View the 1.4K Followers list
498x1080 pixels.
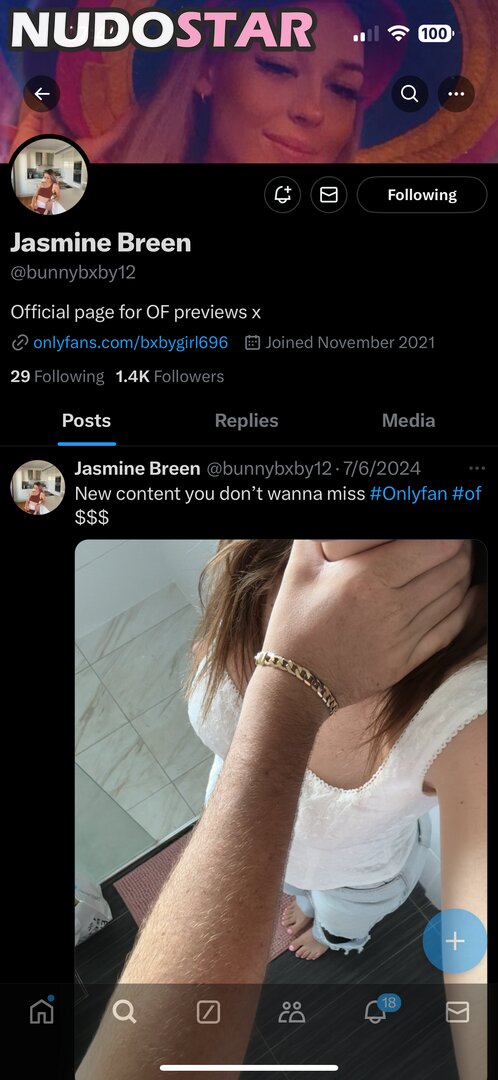(x=169, y=377)
